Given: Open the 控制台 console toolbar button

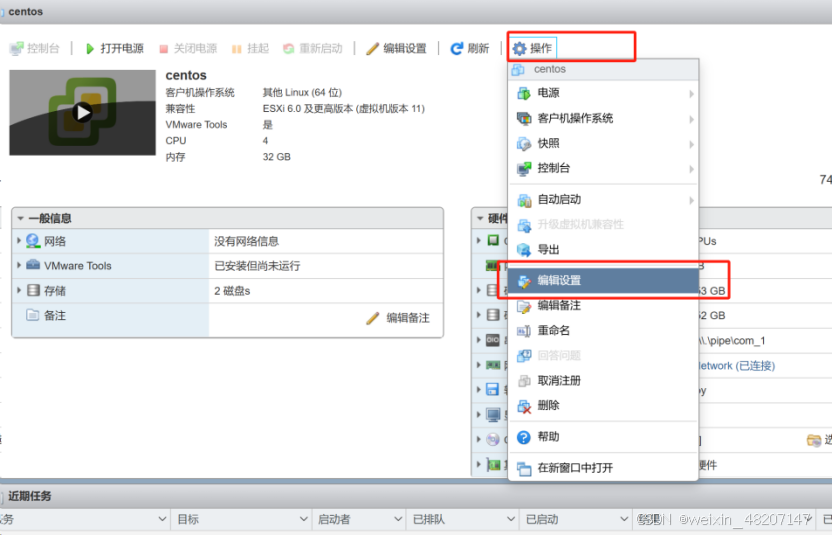Looking at the screenshot, I should pos(35,48).
